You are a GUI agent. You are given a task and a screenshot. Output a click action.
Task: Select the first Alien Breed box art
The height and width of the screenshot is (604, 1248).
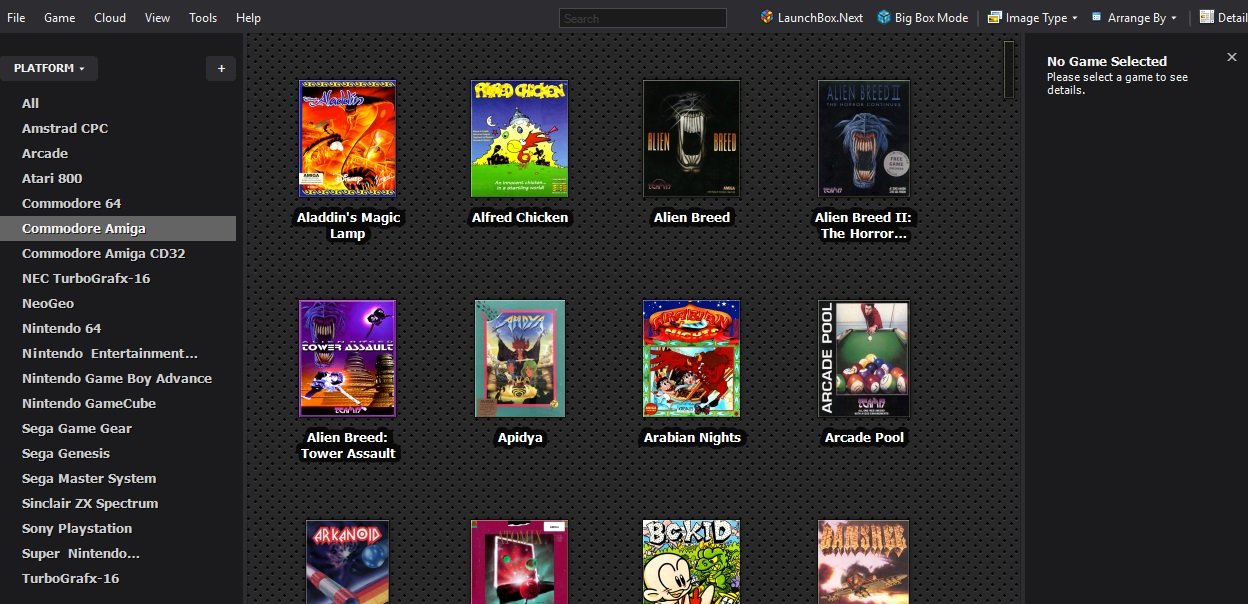click(x=692, y=139)
